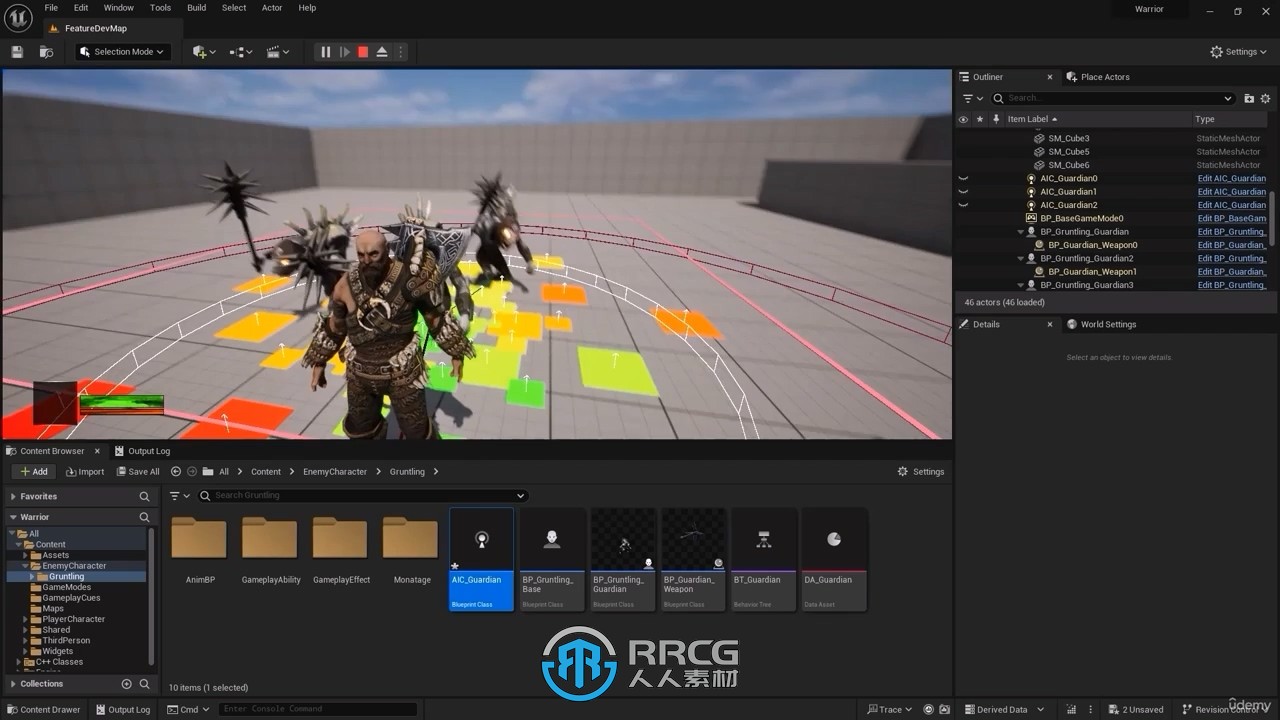Screen dimensions: 1280x720
Task: Pause the play-in-editor simulation
Action: [325, 52]
